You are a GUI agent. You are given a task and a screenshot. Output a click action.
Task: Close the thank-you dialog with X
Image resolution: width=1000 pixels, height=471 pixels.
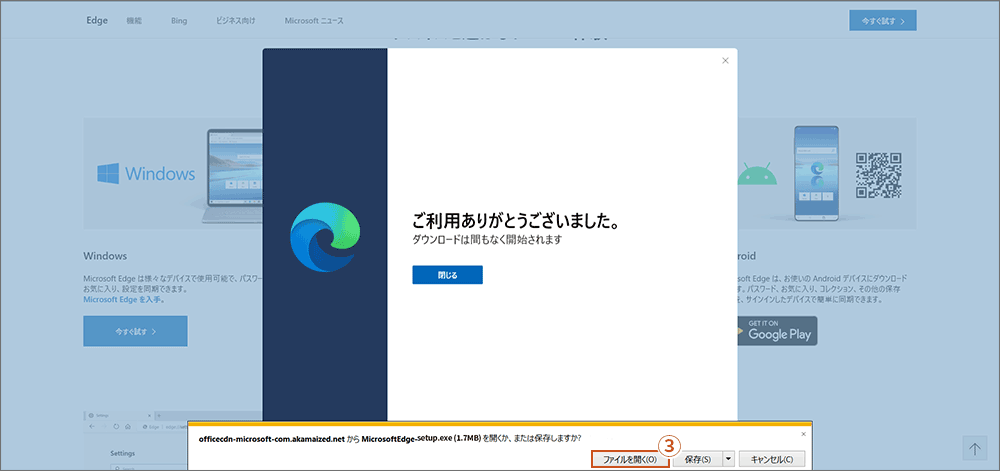(724, 61)
